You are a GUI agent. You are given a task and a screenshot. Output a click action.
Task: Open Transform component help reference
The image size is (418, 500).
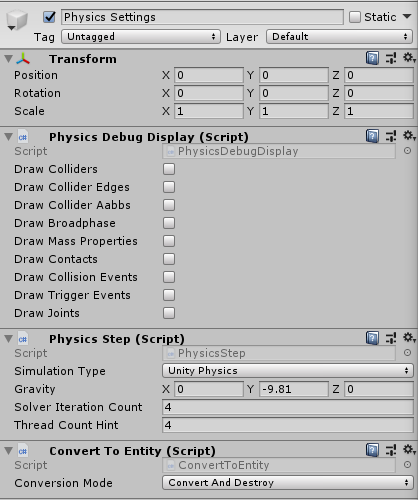[372, 58]
